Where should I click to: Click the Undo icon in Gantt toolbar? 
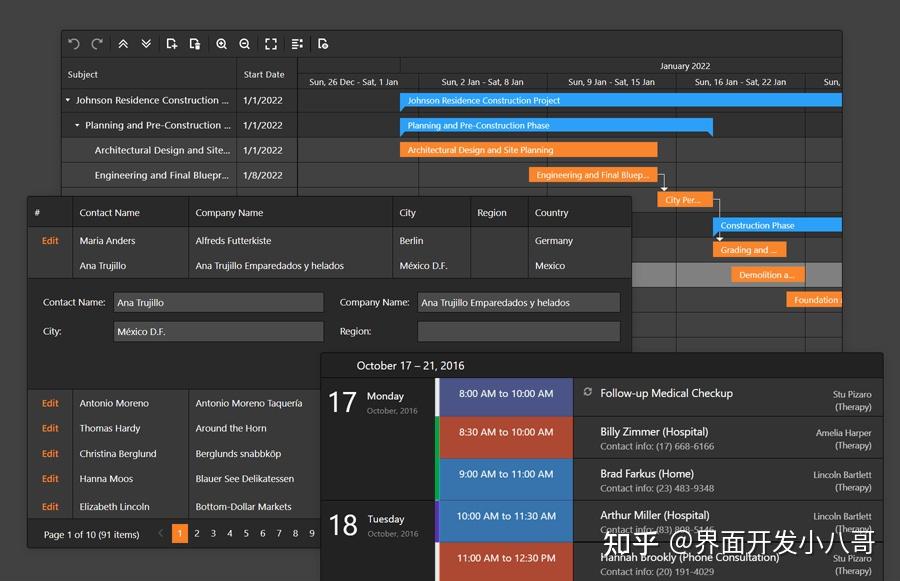point(73,44)
